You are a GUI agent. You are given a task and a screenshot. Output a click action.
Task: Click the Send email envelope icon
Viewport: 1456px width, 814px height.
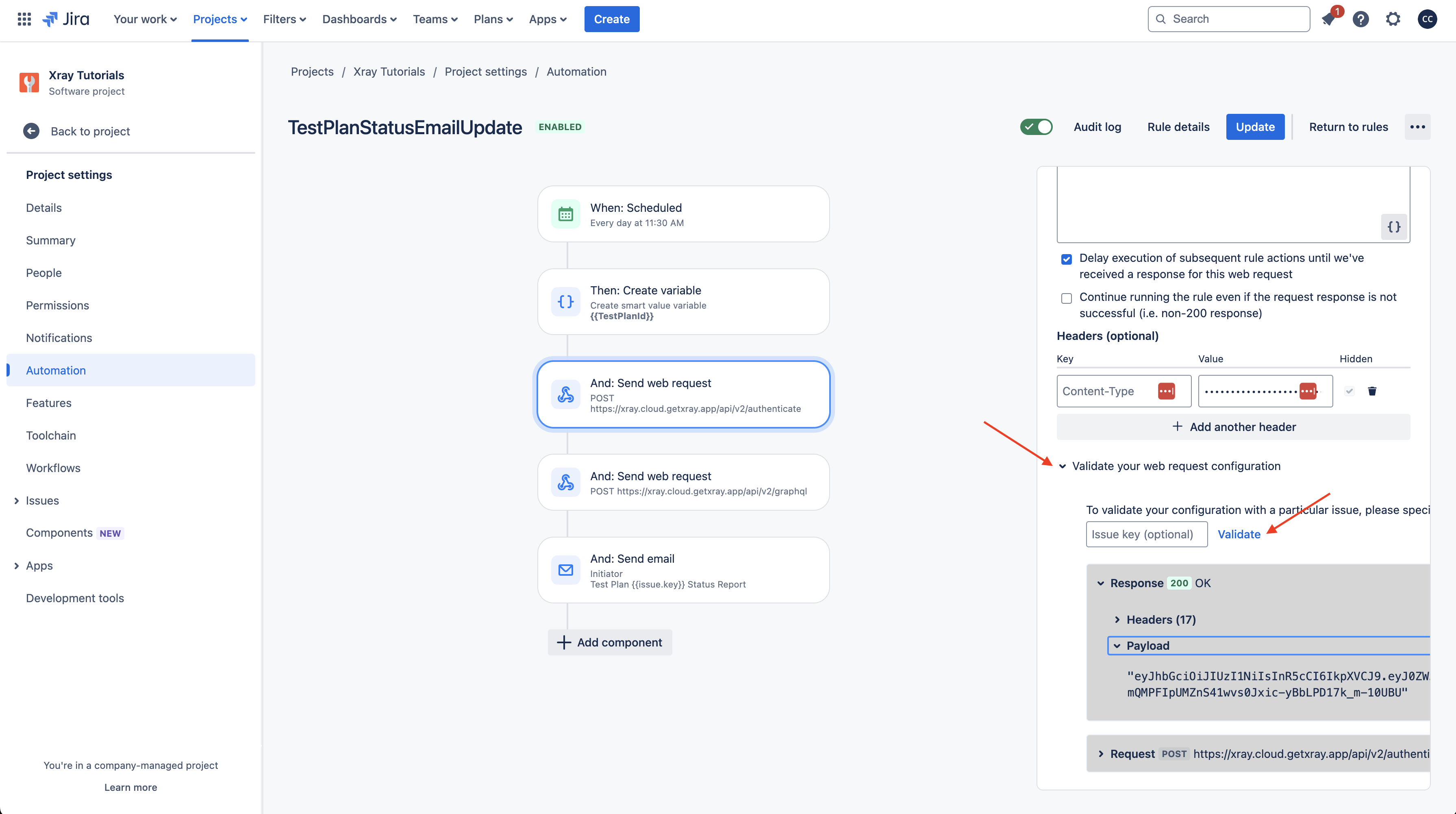pyautogui.click(x=566, y=570)
